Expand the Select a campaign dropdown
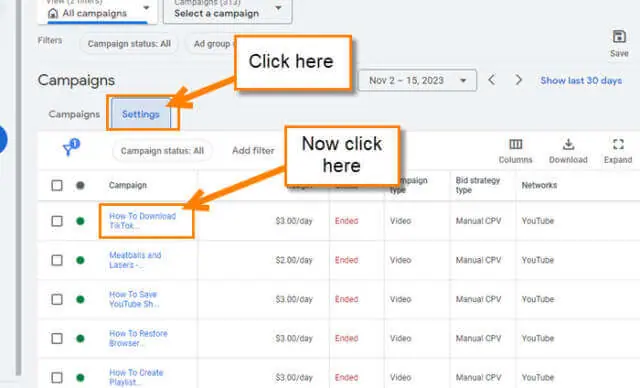 coord(227,11)
